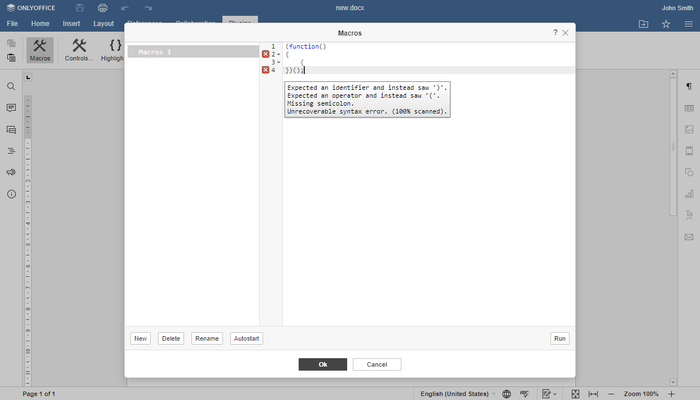Open the Chat sidebar icon
This screenshot has width=700, height=400.
coord(11,129)
